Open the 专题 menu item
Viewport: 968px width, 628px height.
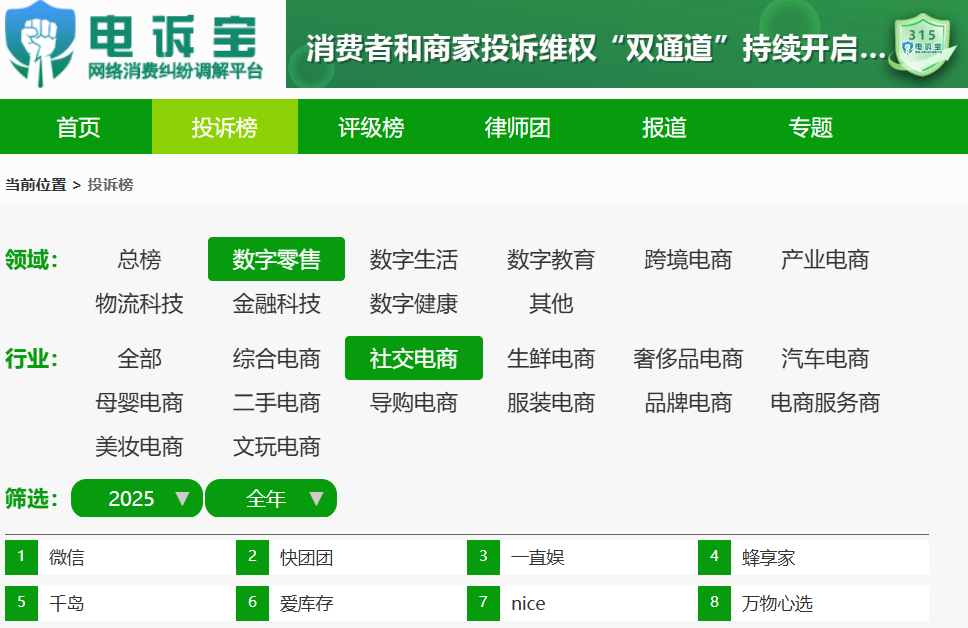(x=808, y=127)
